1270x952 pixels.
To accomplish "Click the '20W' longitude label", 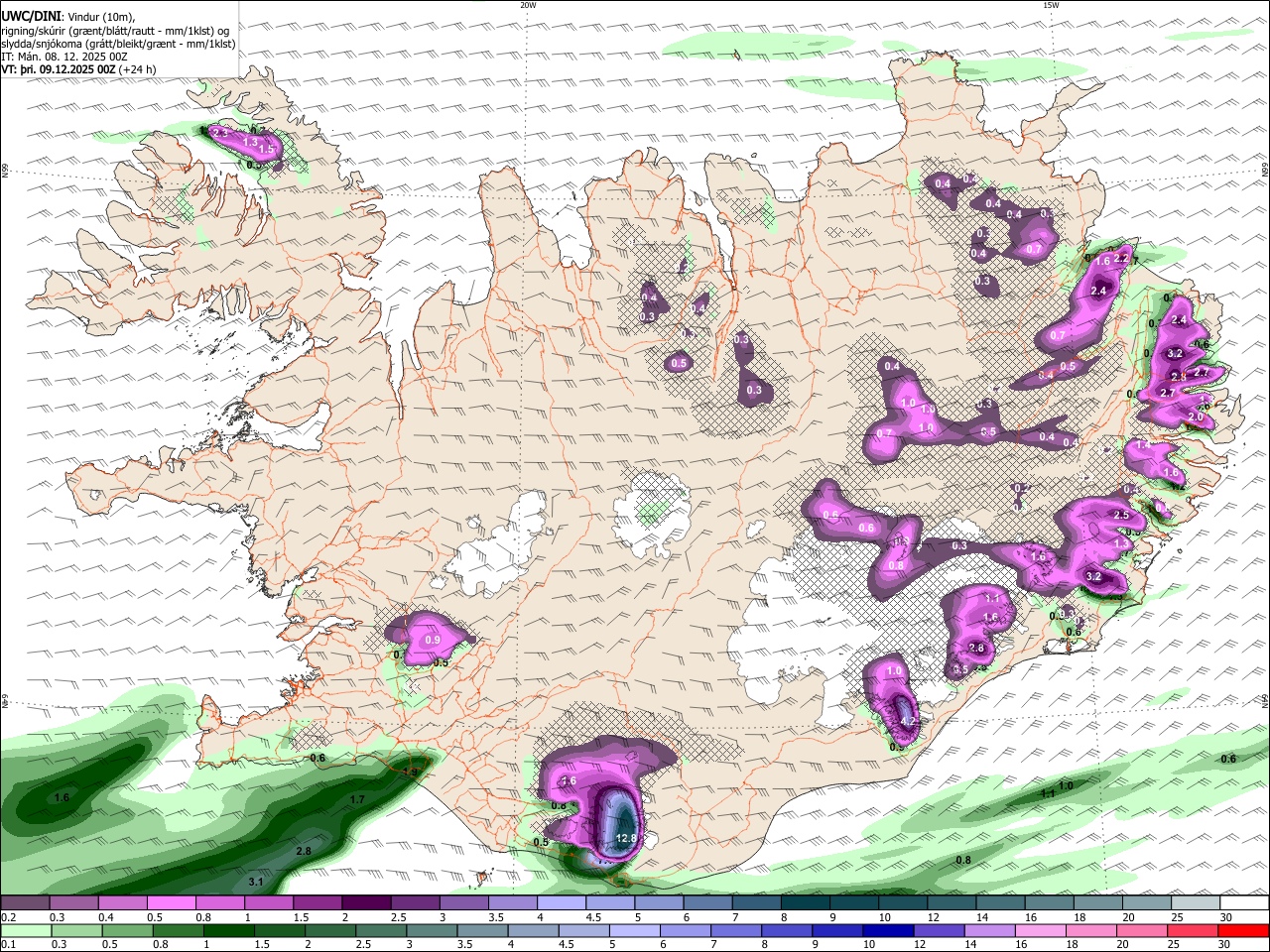I will (528, 5).
